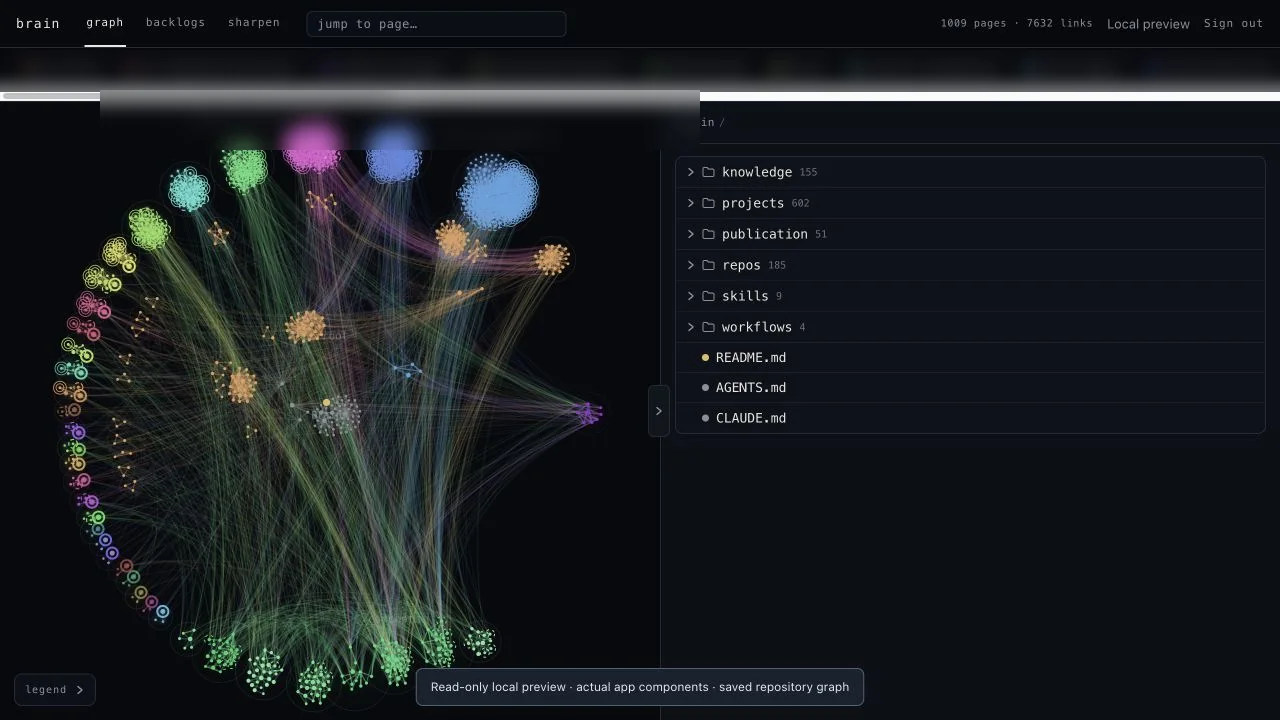
Task: Expand the projects folder chevron
Action: (690, 203)
